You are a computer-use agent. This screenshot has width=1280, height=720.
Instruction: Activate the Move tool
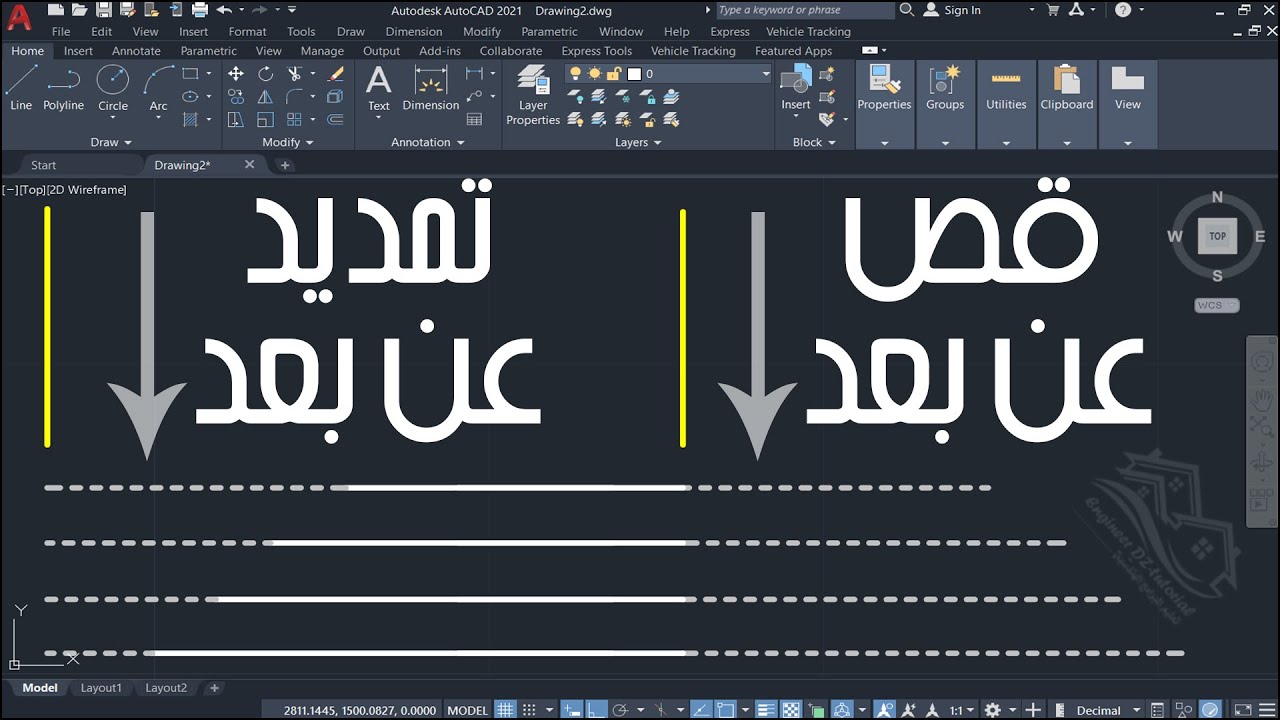pyautogui.click(x=236, y=73)
